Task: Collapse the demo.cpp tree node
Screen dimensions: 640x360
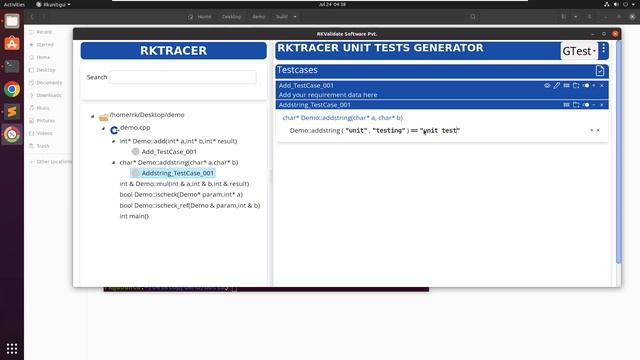Action: 103,129
